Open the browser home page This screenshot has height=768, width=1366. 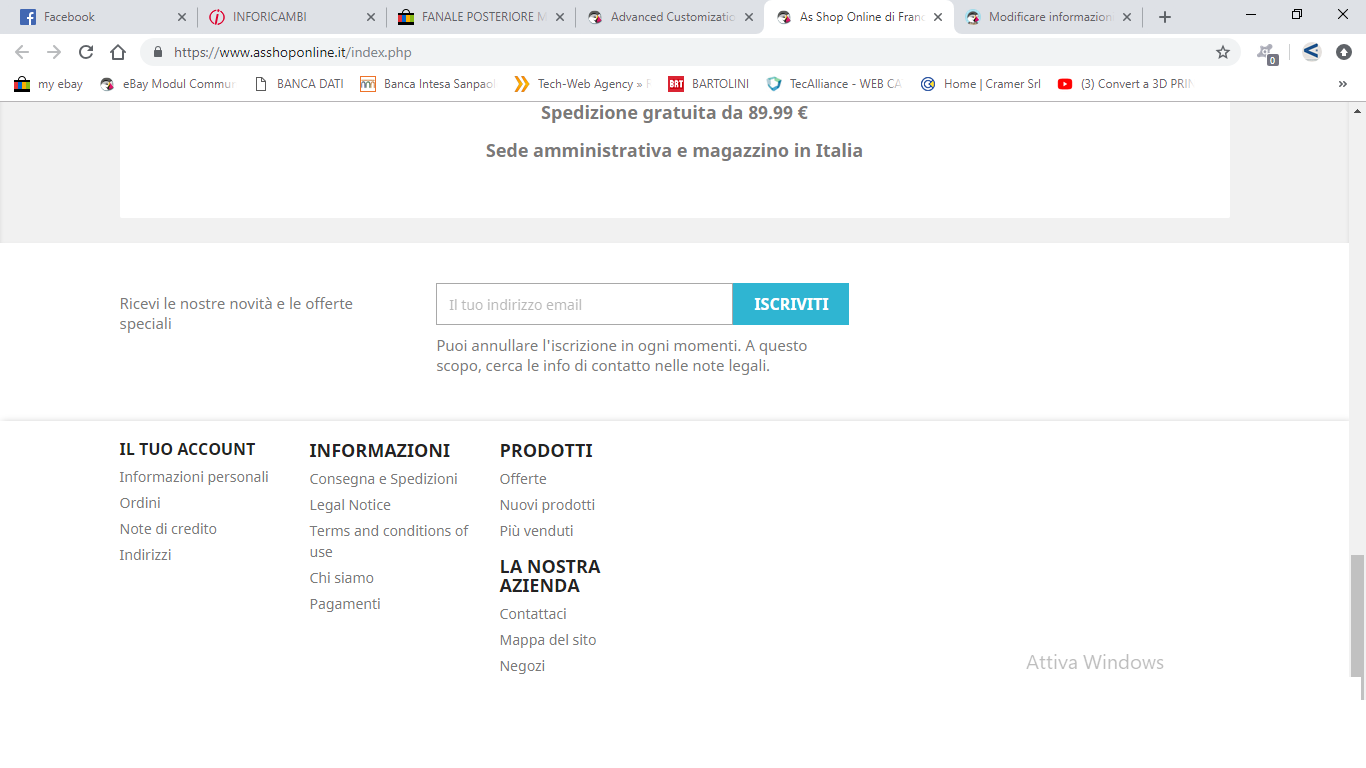click(x=118, y=52)
